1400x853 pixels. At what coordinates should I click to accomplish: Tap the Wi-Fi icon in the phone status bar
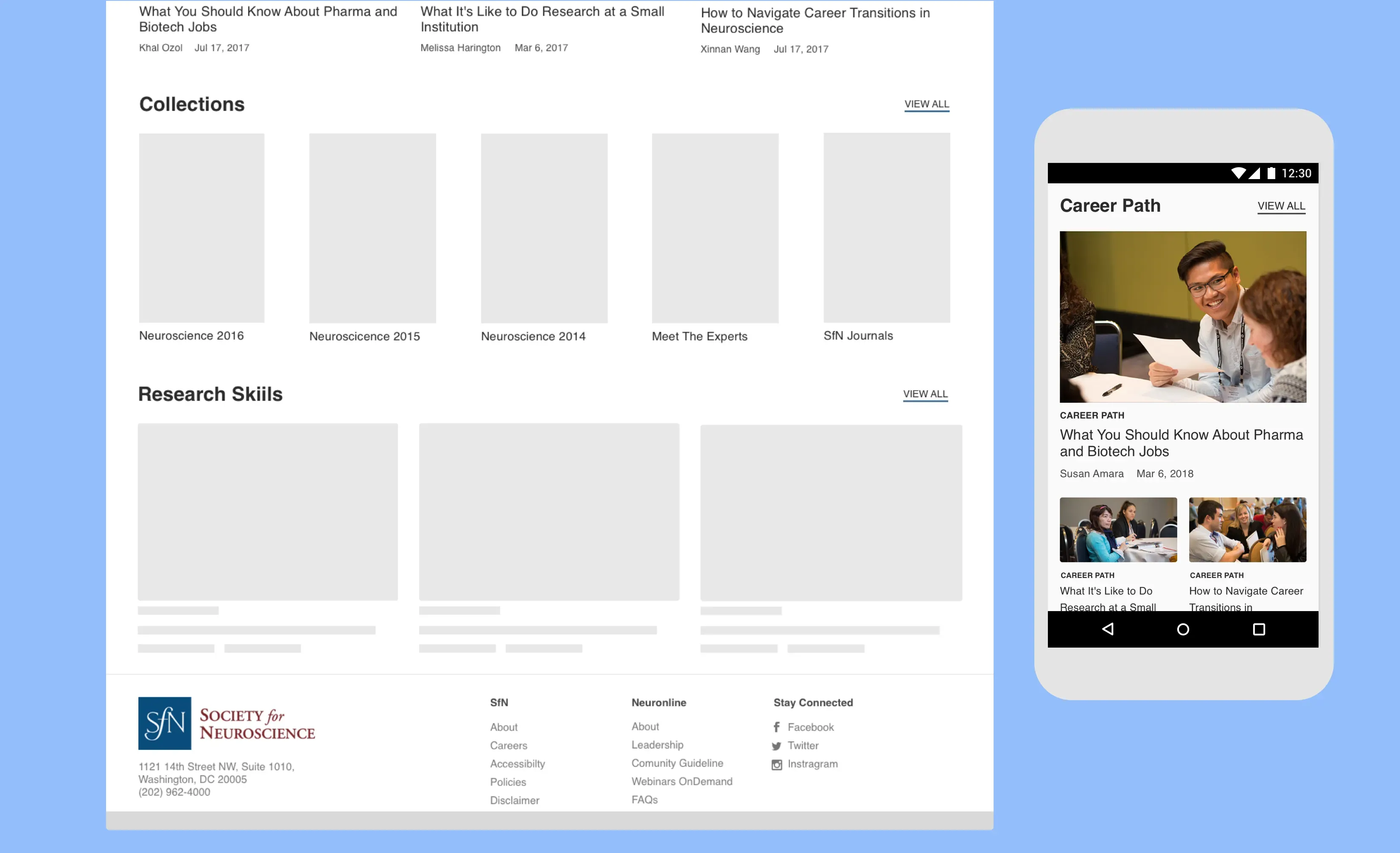pyautogui.click(x=1239, y=173)
